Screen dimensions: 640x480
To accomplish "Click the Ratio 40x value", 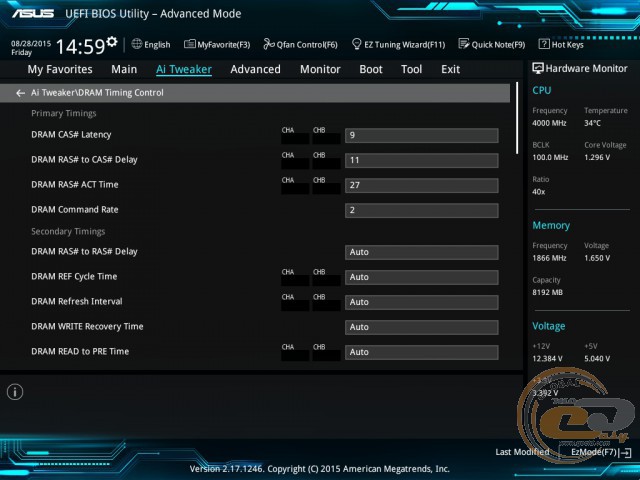I will tap(539, 192).
